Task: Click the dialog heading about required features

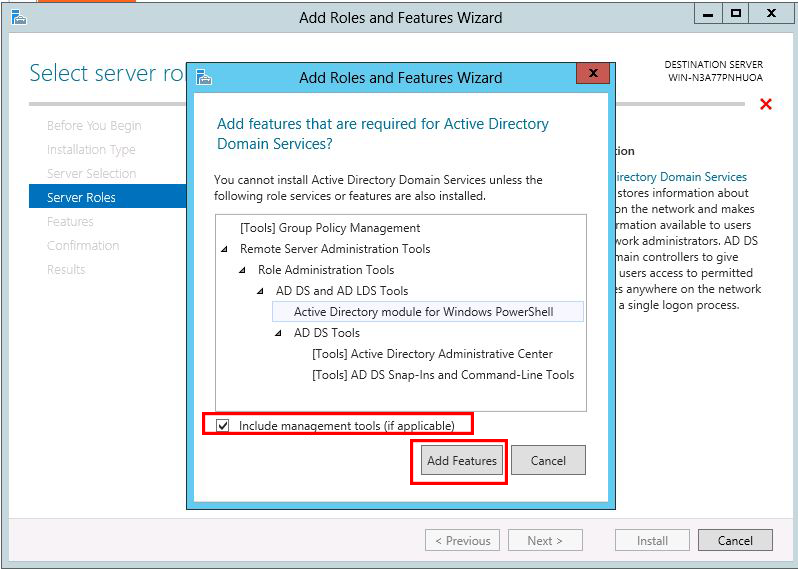Action: pos(383,133)
